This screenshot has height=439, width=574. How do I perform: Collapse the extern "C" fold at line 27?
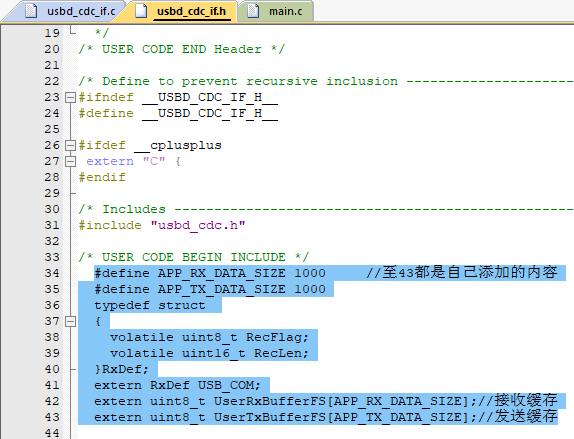coord(70,161)
